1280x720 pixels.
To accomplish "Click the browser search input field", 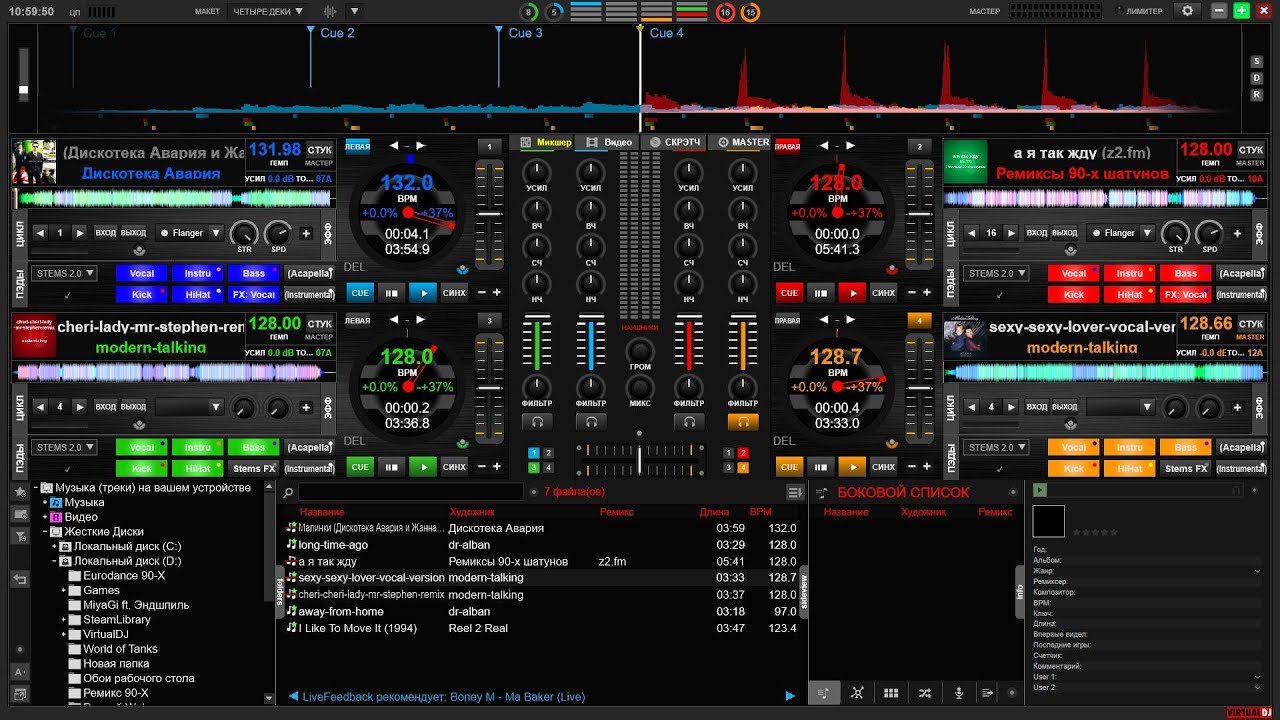I will coord(410,492).
